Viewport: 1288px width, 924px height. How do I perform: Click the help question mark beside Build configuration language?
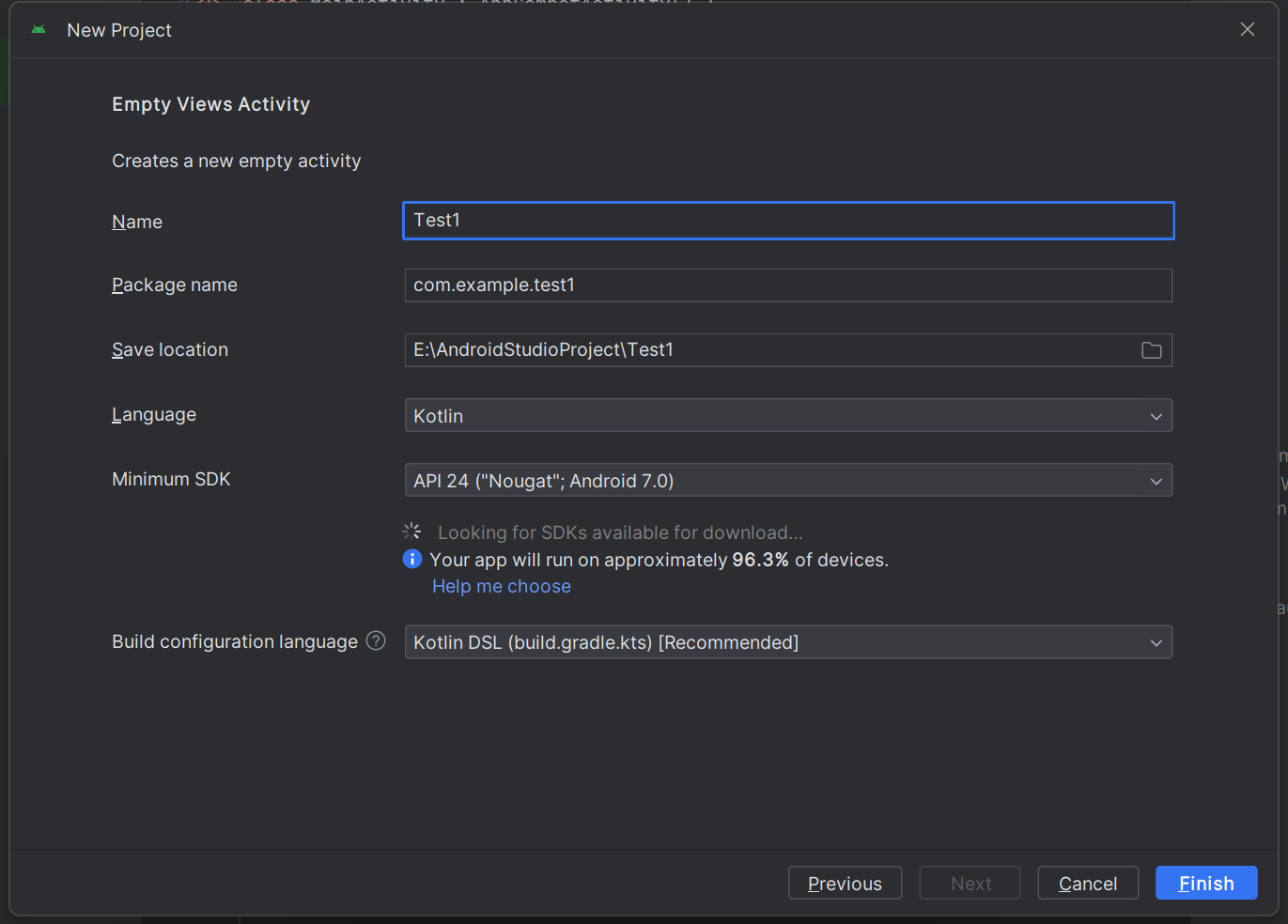pos(376,640)
